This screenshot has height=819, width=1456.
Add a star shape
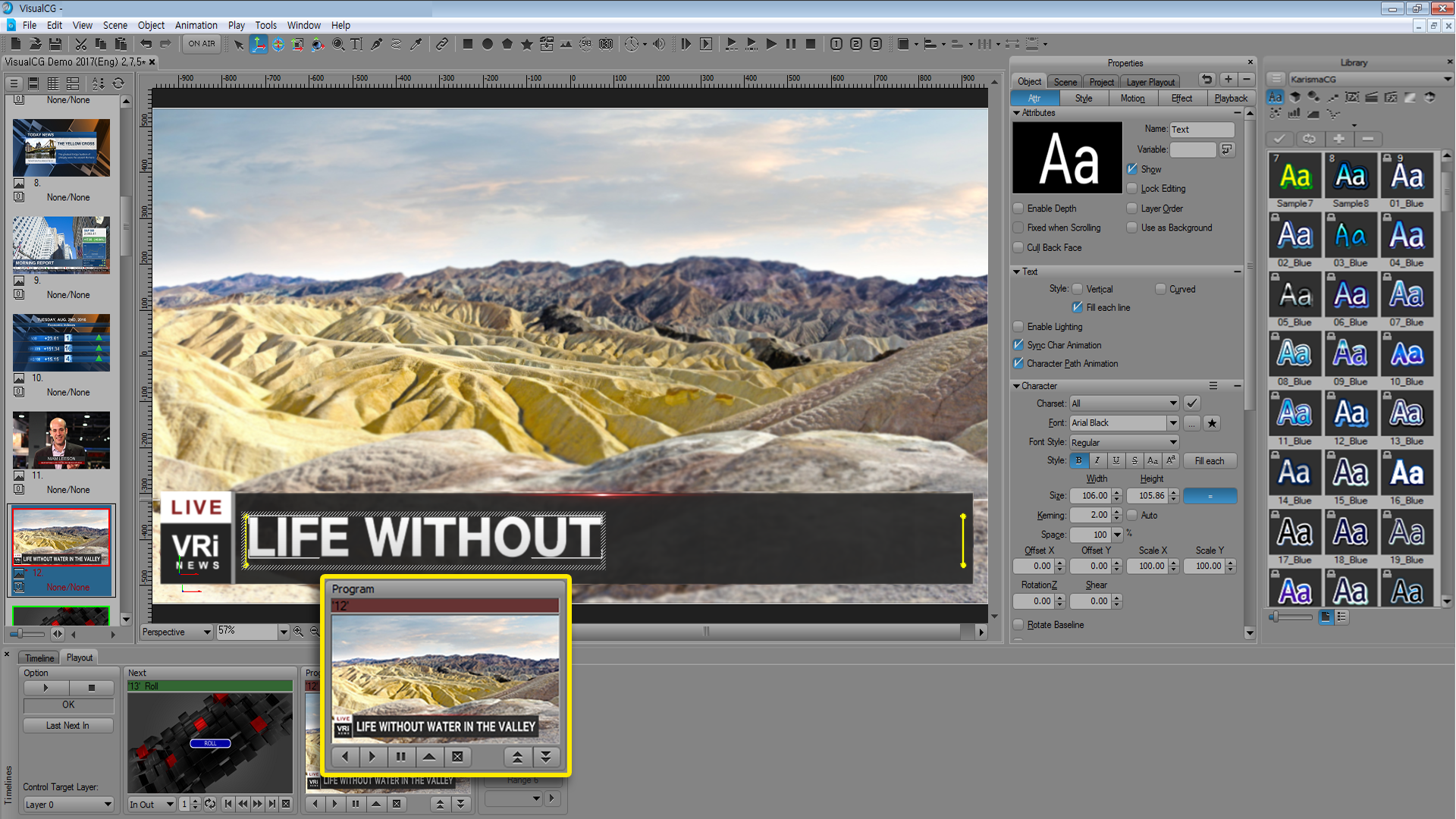click(x=527, y=44)
